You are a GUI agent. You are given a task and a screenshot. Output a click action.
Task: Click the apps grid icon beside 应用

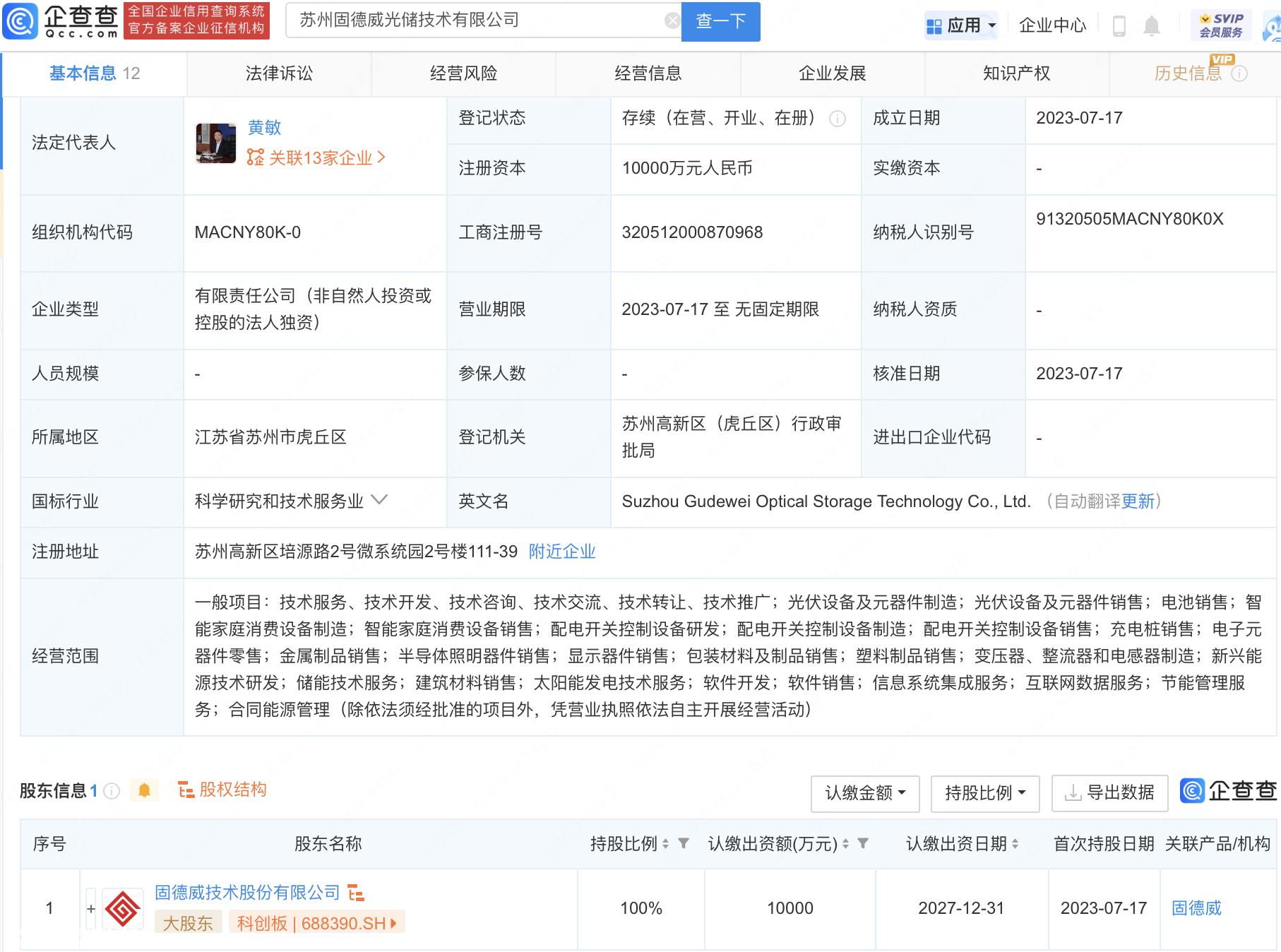pyautogui.click(x=934, y=26)
